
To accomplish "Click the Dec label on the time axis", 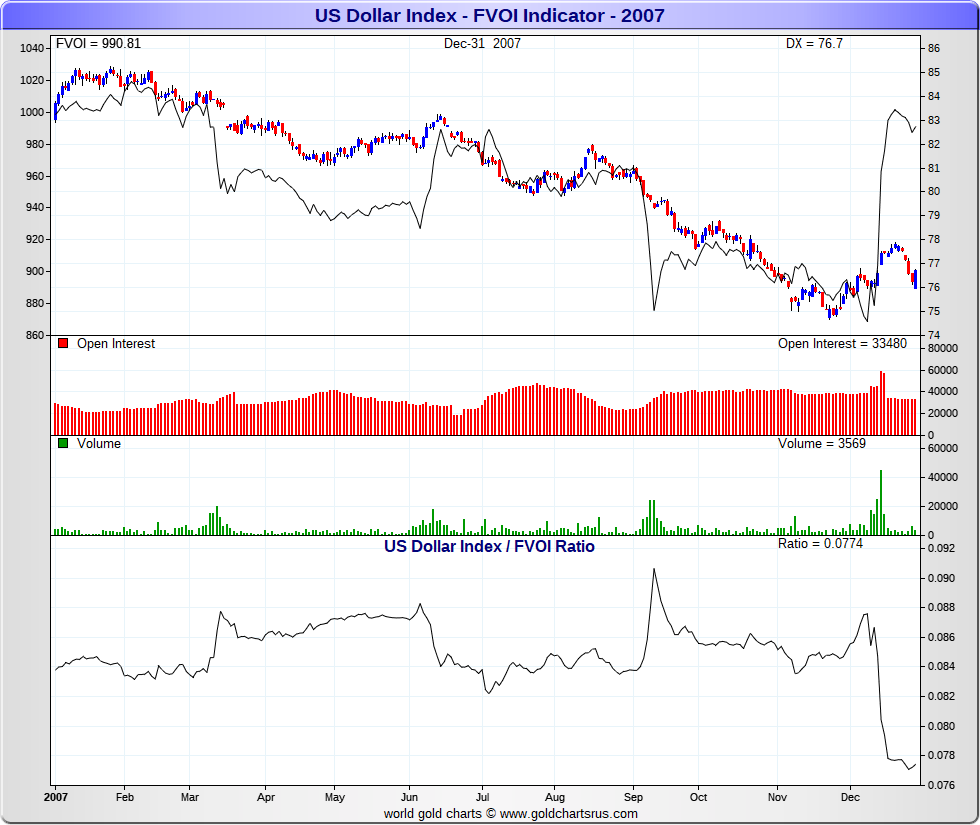I will [849, 797].
